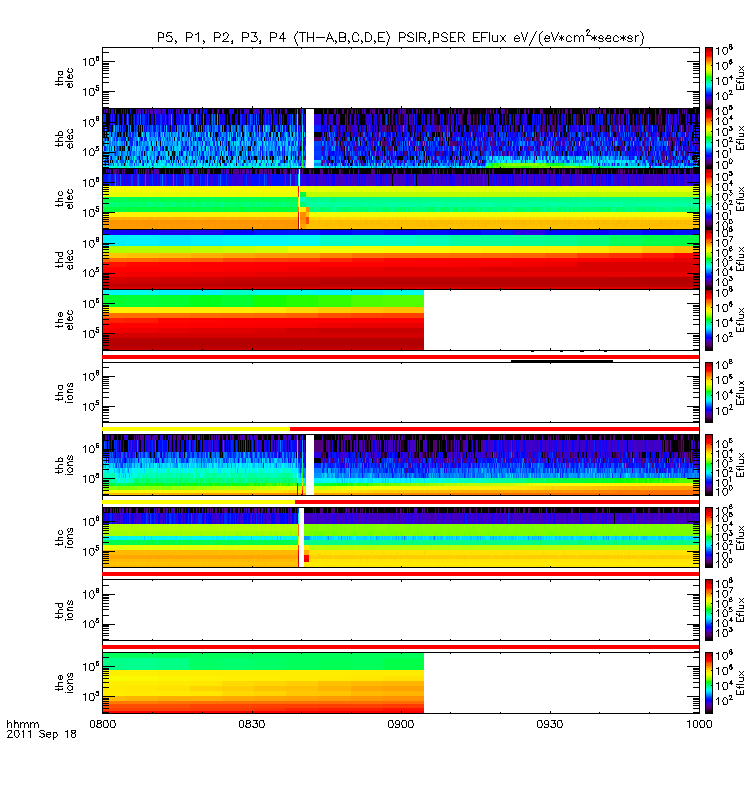
Task: Click the thd elec spectrogram panel
Action: [401, 259]
